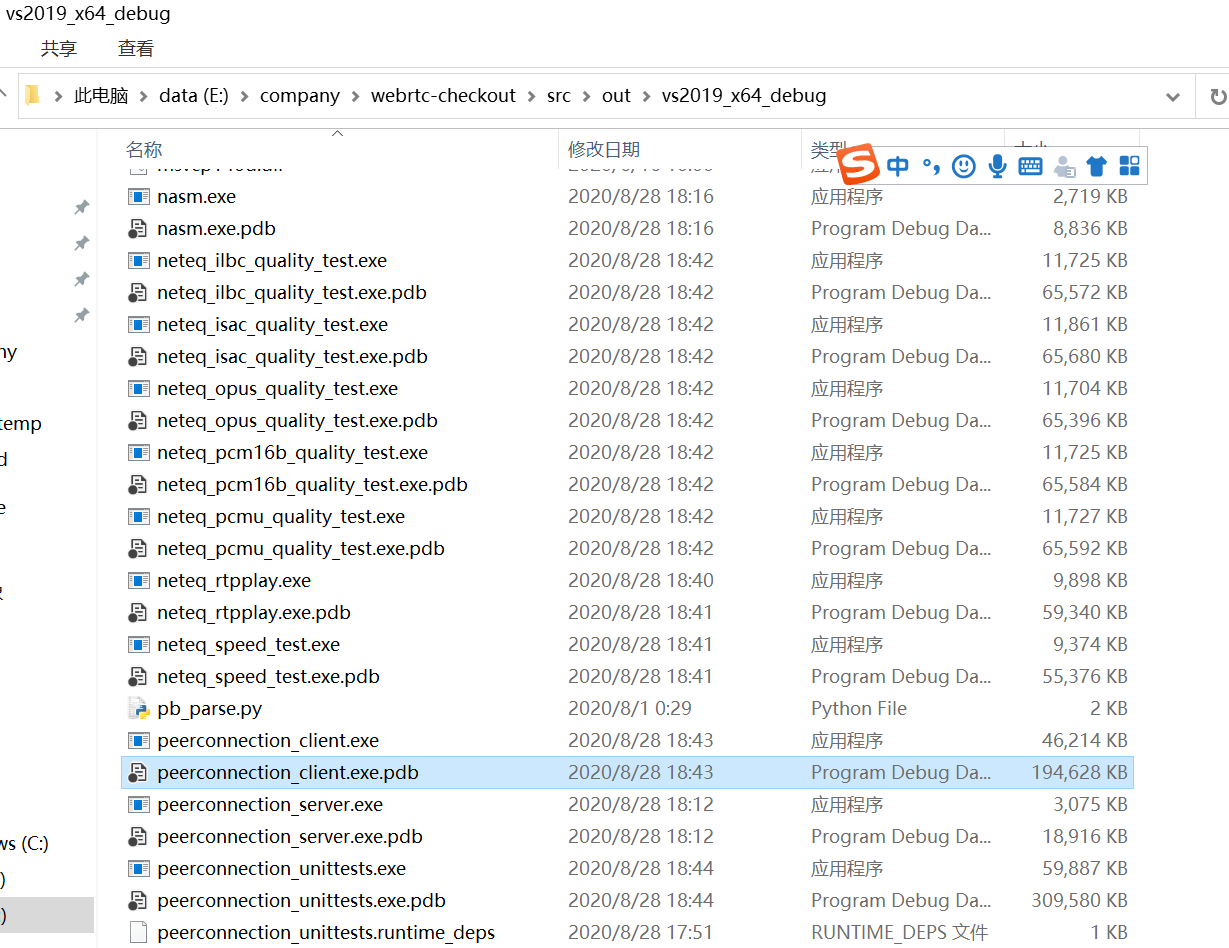Navigate to 此电脑 in breadcrumb
This screenshot has width=1229, height=948.
101,96
